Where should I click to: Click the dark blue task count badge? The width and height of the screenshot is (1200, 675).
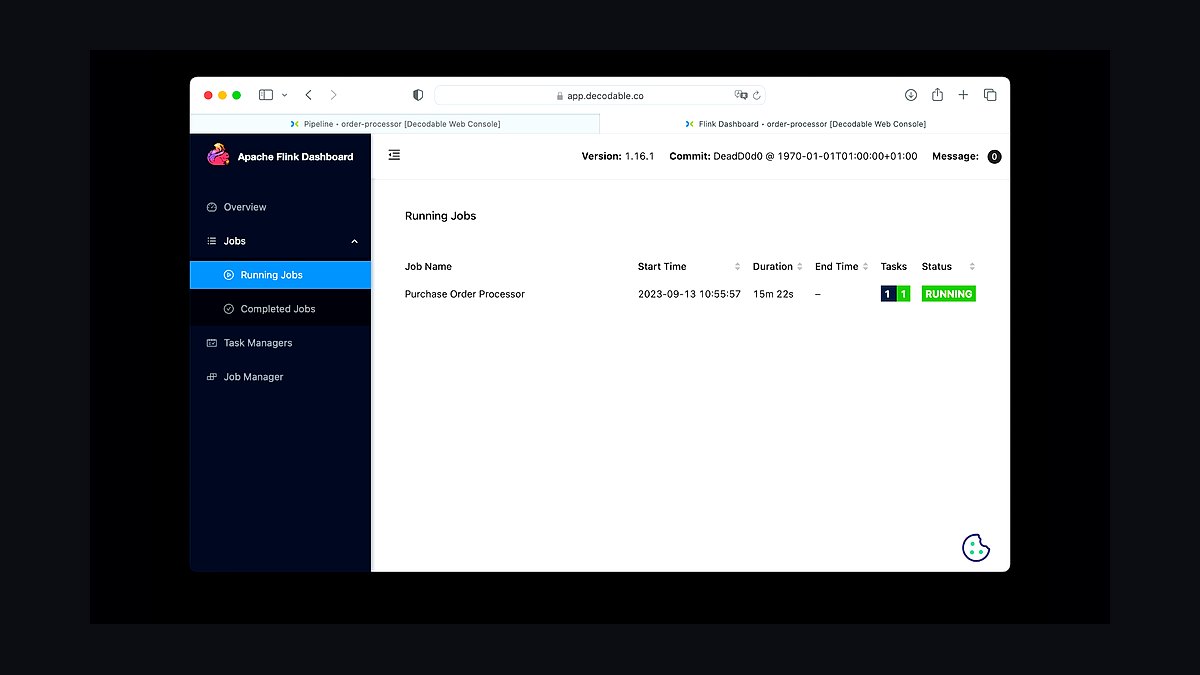(888, 294)
